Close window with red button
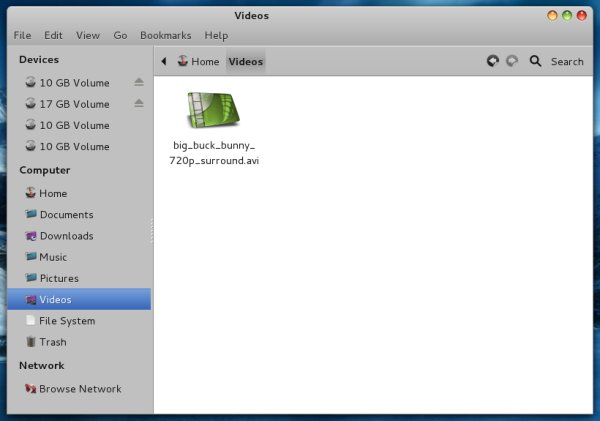 (x=582, y=15)
